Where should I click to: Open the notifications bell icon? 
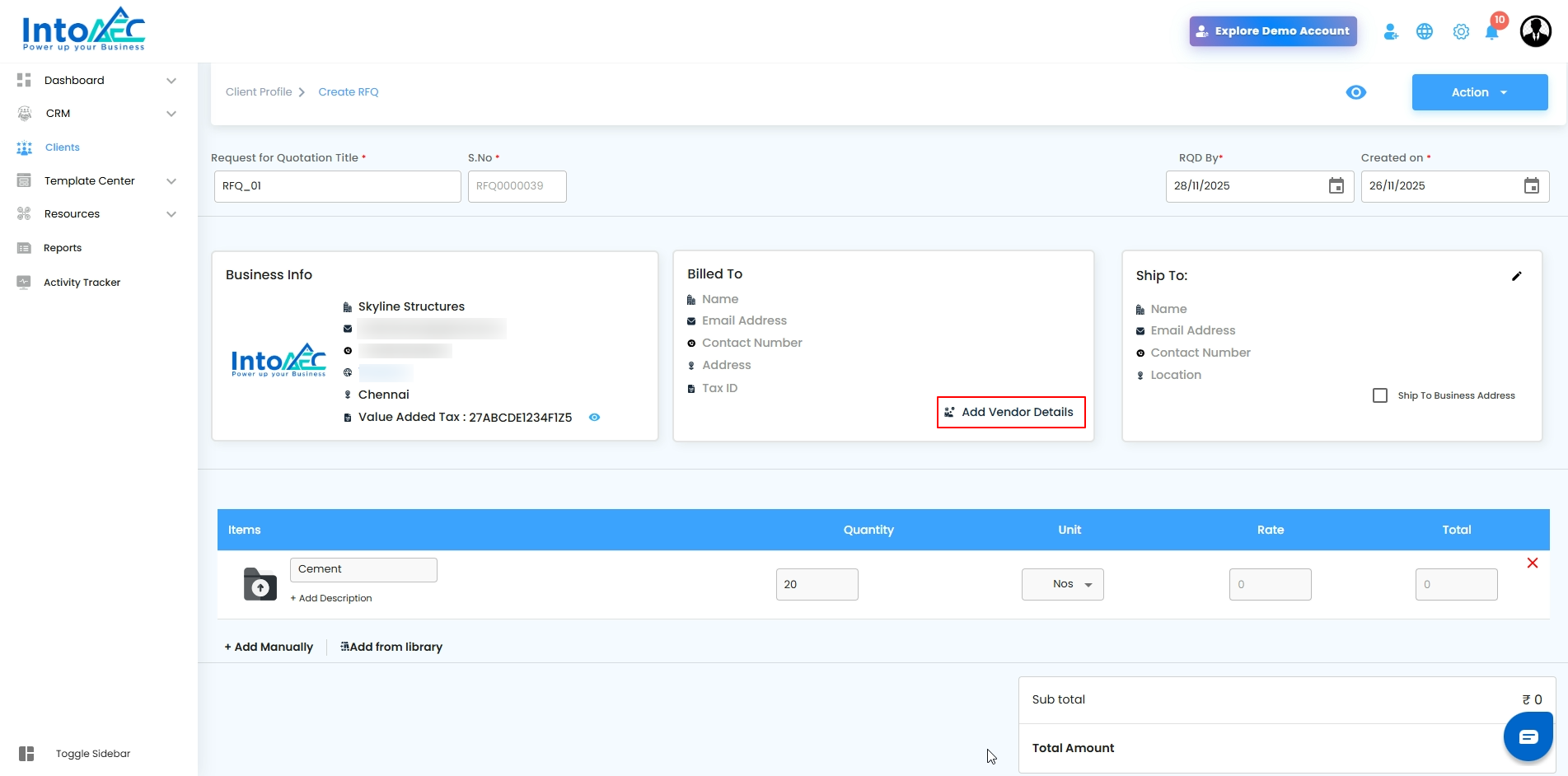[1491, 32]
